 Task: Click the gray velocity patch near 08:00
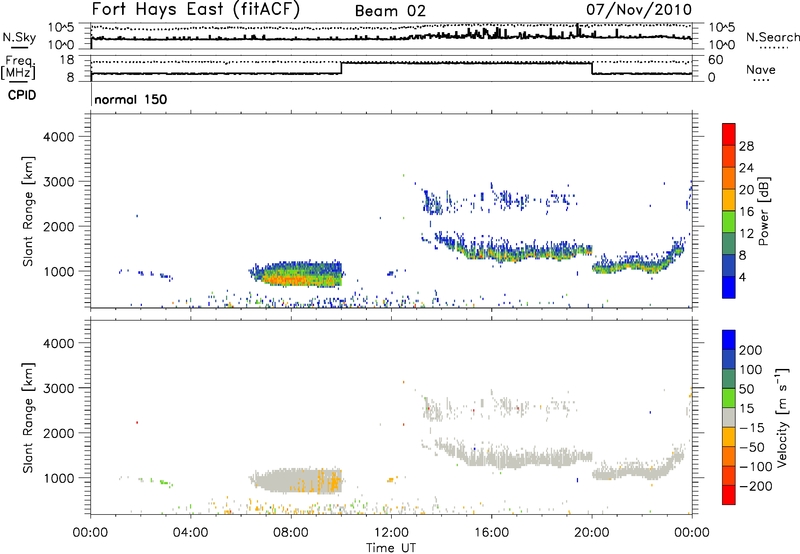pyautogui.click(x=298, y=481)
